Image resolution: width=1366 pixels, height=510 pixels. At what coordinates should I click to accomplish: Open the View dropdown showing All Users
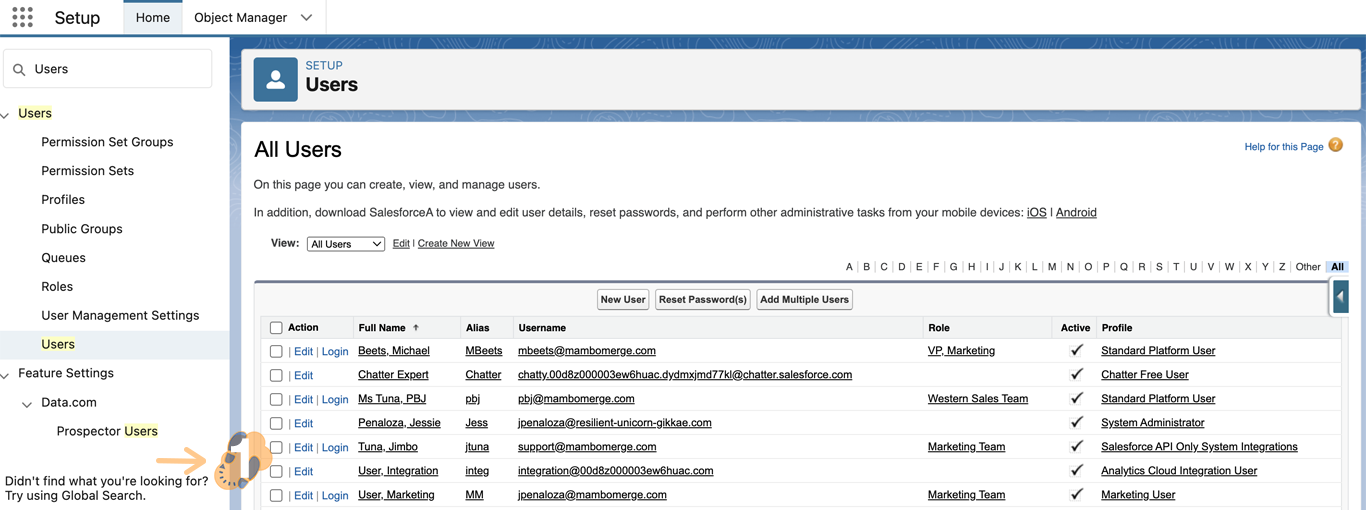(x=345, y=244)
